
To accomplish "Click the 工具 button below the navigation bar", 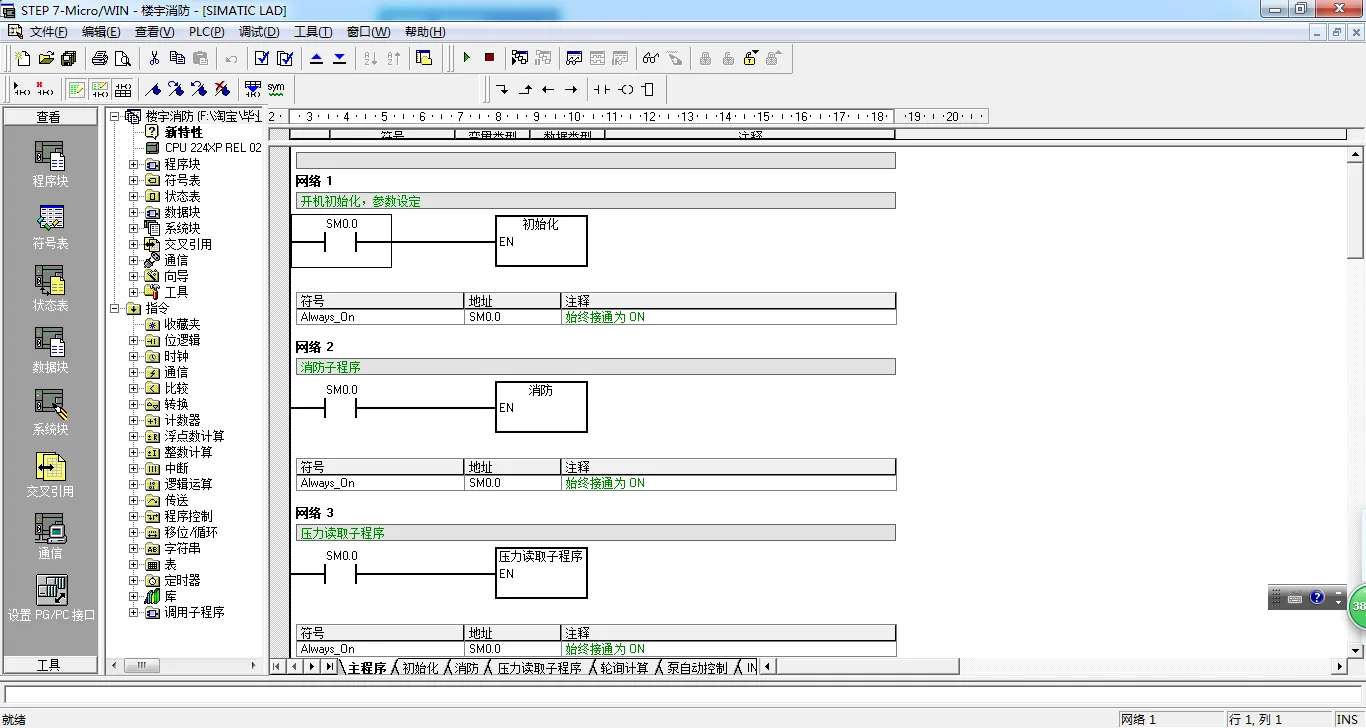I will (x=49, y=665).
